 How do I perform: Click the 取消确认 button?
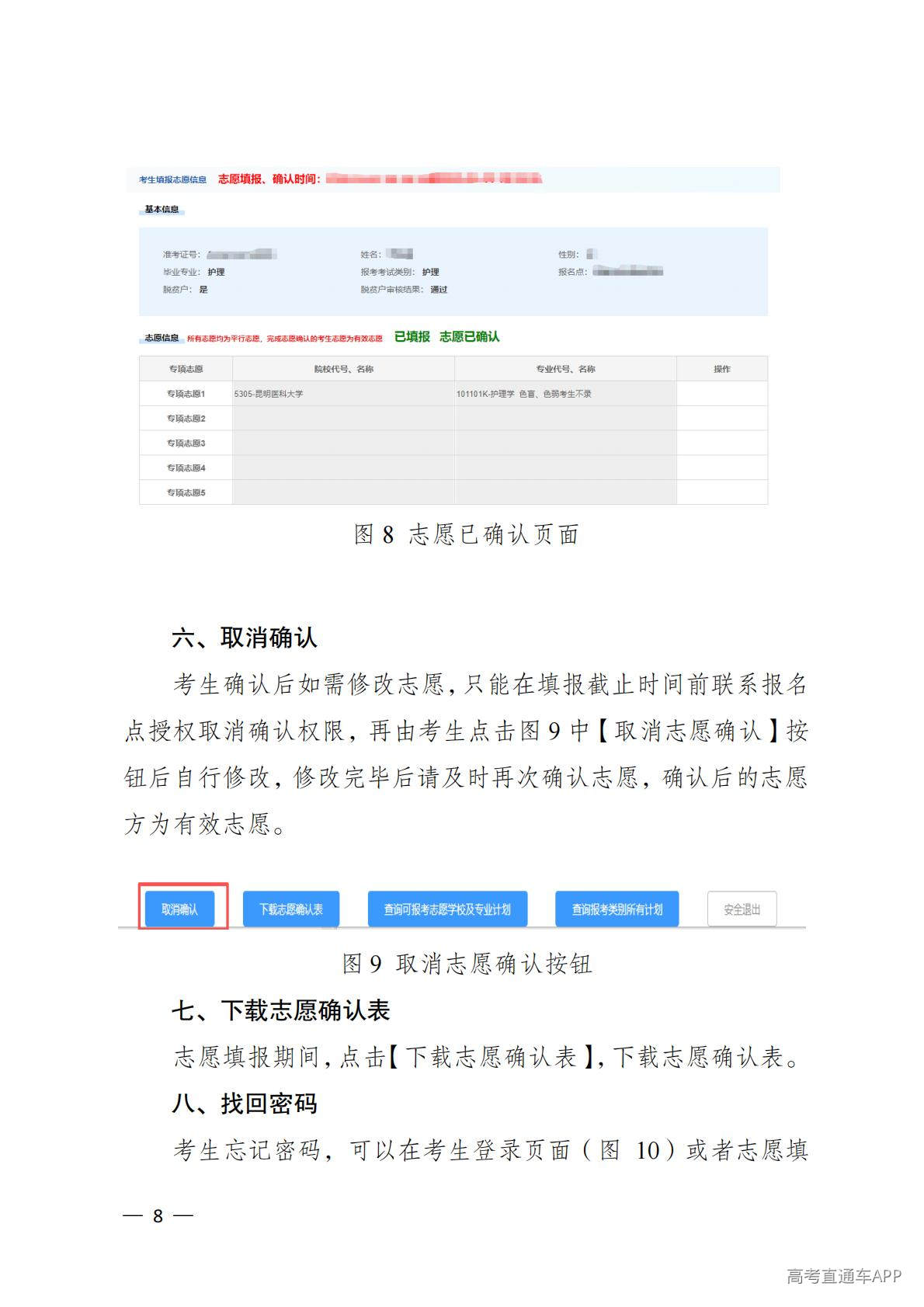click(179, 909)
